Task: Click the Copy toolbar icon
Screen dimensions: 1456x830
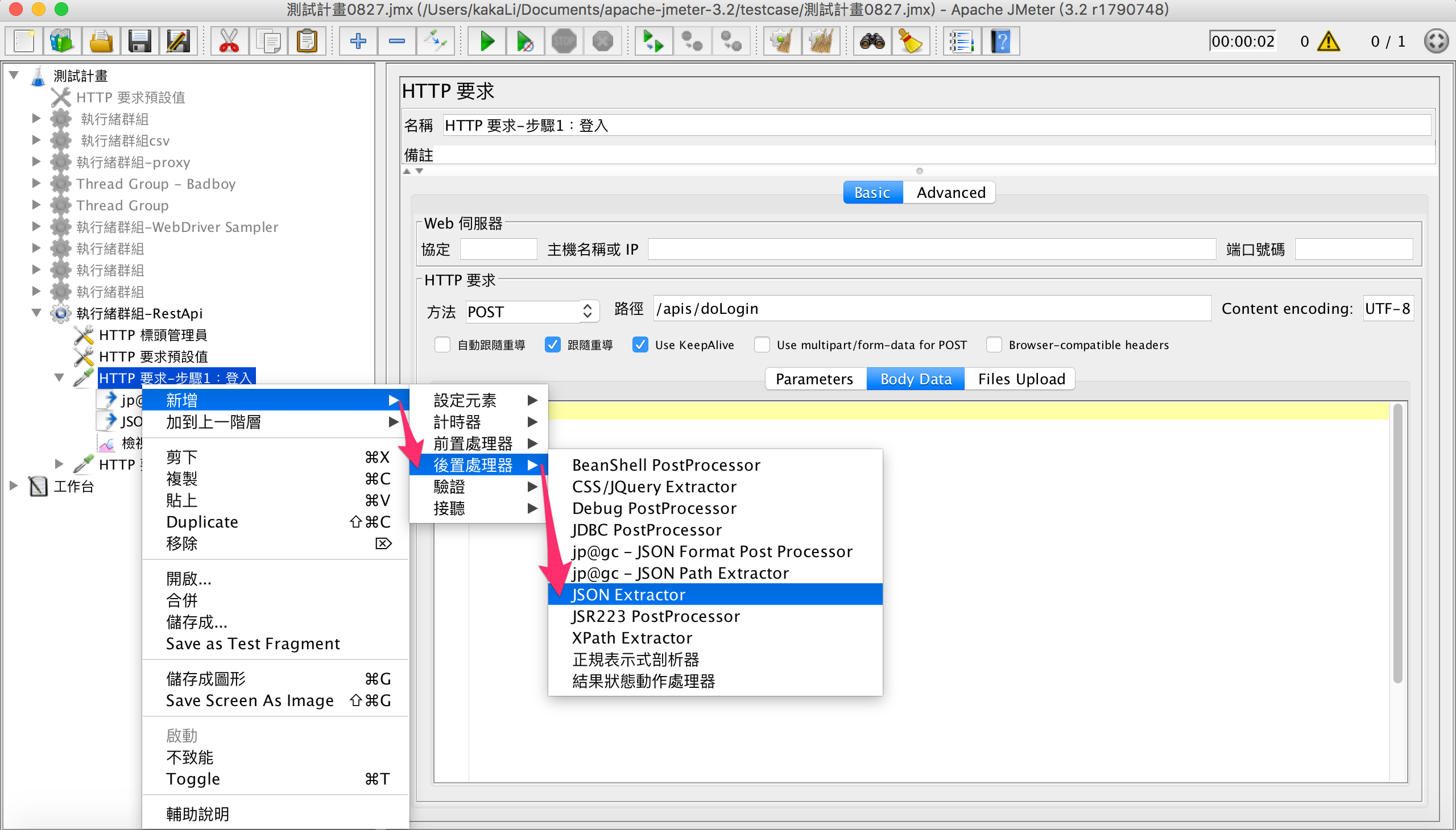Action: click(x=268, y=41)
